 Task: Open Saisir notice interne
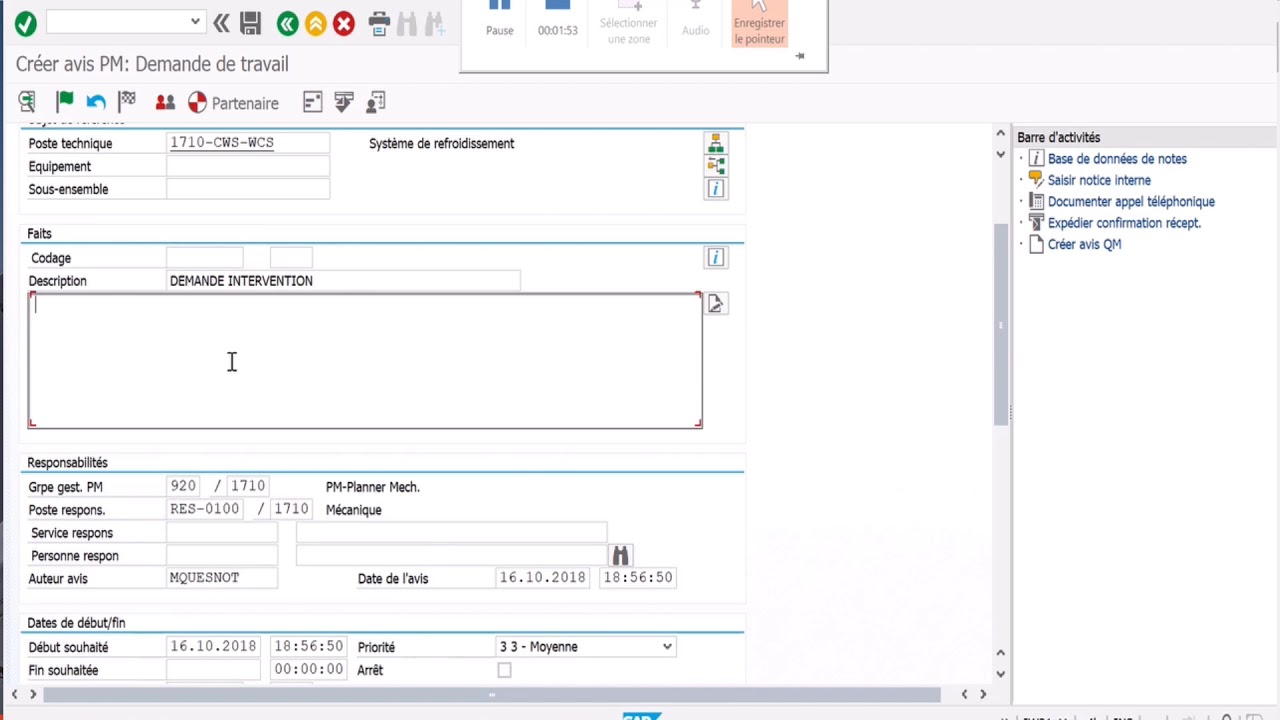point(1099,180)
